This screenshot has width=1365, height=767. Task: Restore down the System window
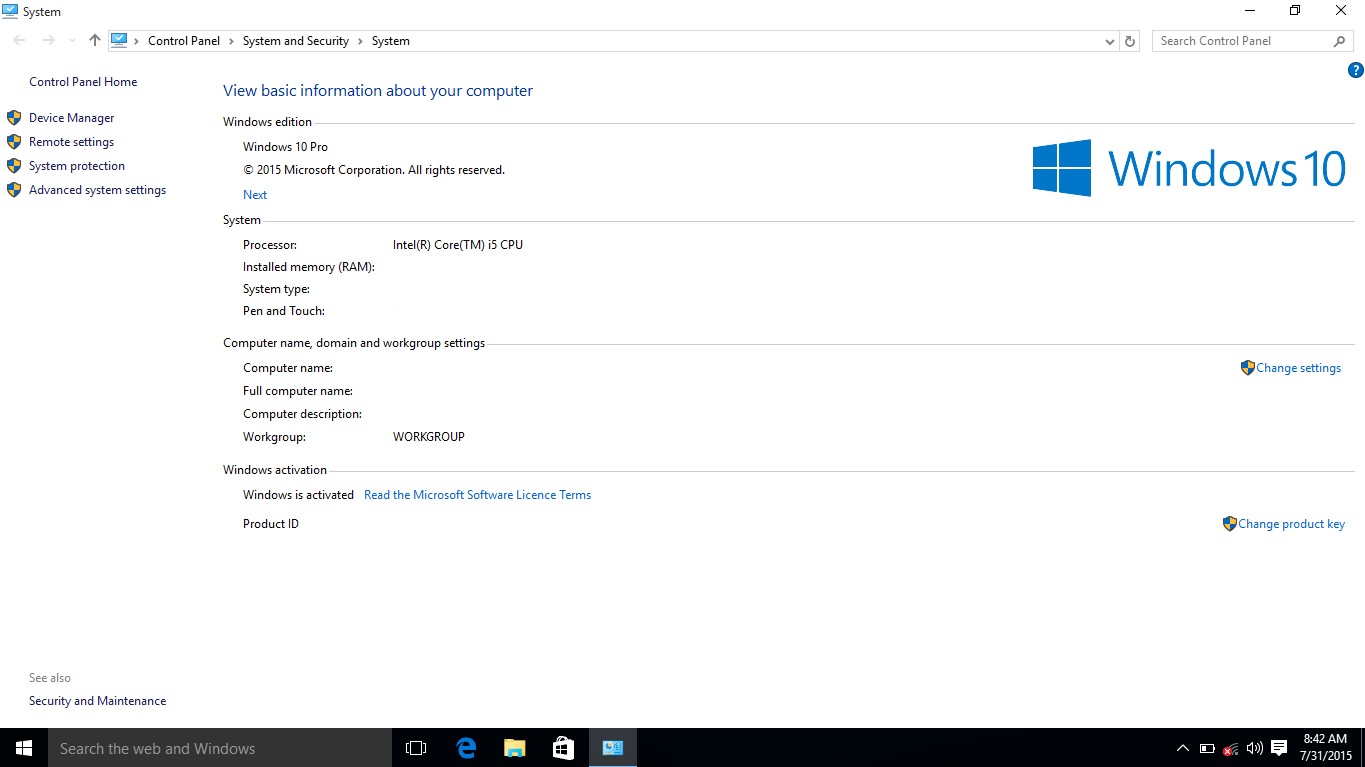[1295, 11]
